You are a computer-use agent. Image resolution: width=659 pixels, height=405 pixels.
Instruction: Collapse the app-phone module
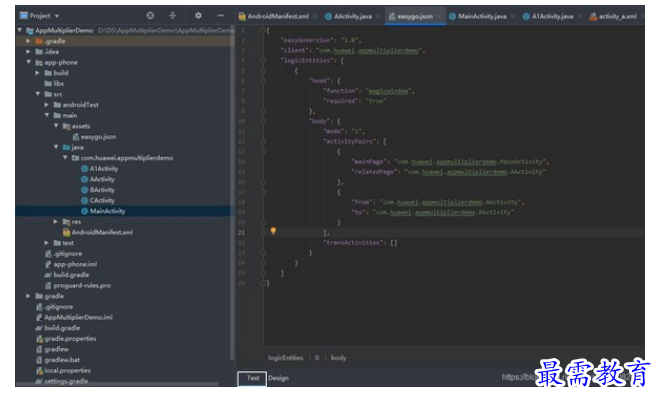click(29, 62)
